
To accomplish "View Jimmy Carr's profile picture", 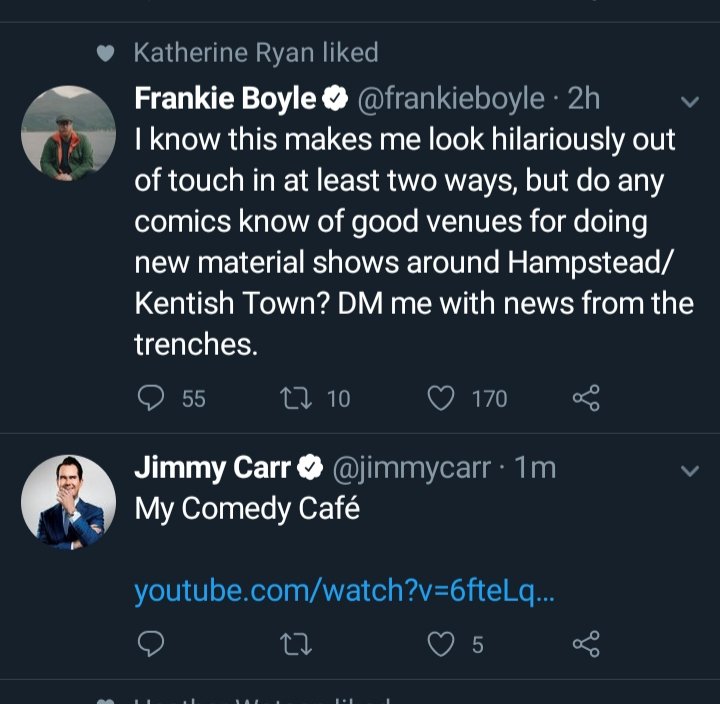I will 68,502.
